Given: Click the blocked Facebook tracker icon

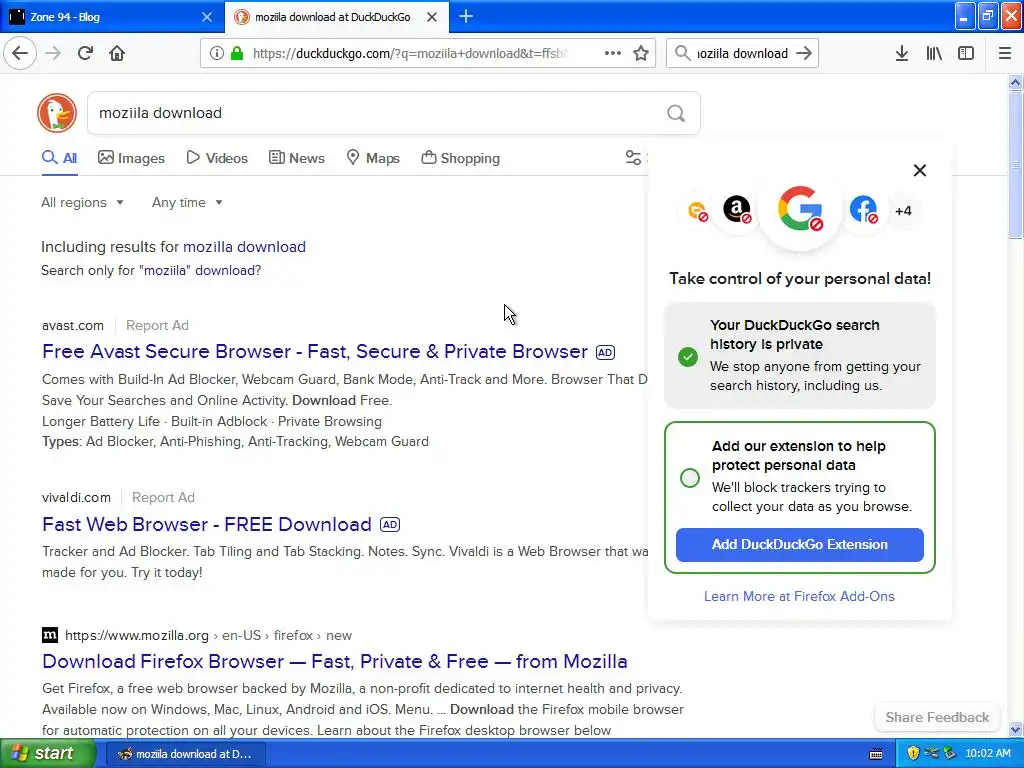Looking at the screenshot, I should point(863,210).
